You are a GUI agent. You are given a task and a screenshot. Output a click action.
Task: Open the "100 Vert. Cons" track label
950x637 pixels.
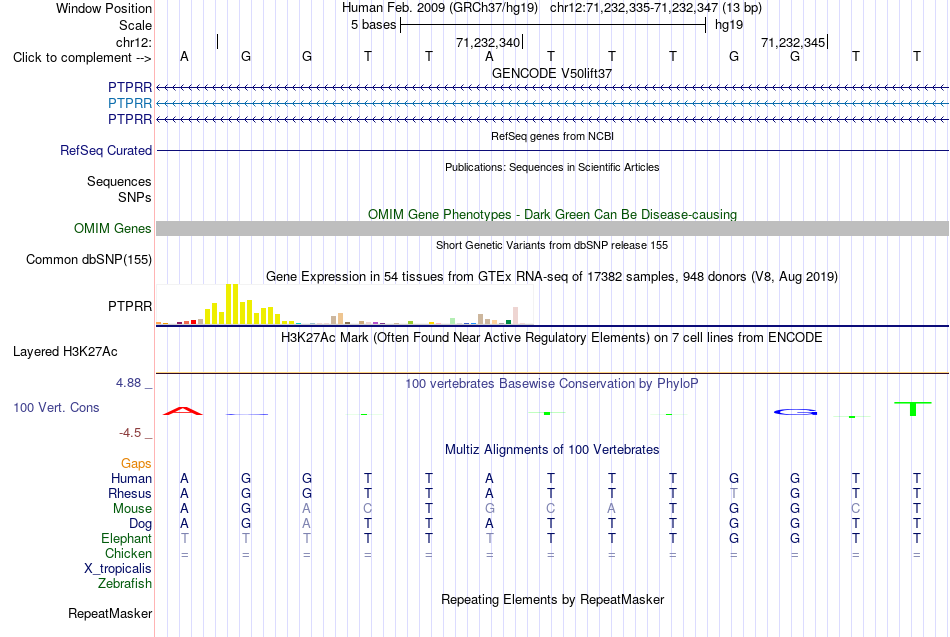click(x=56, y=407)
